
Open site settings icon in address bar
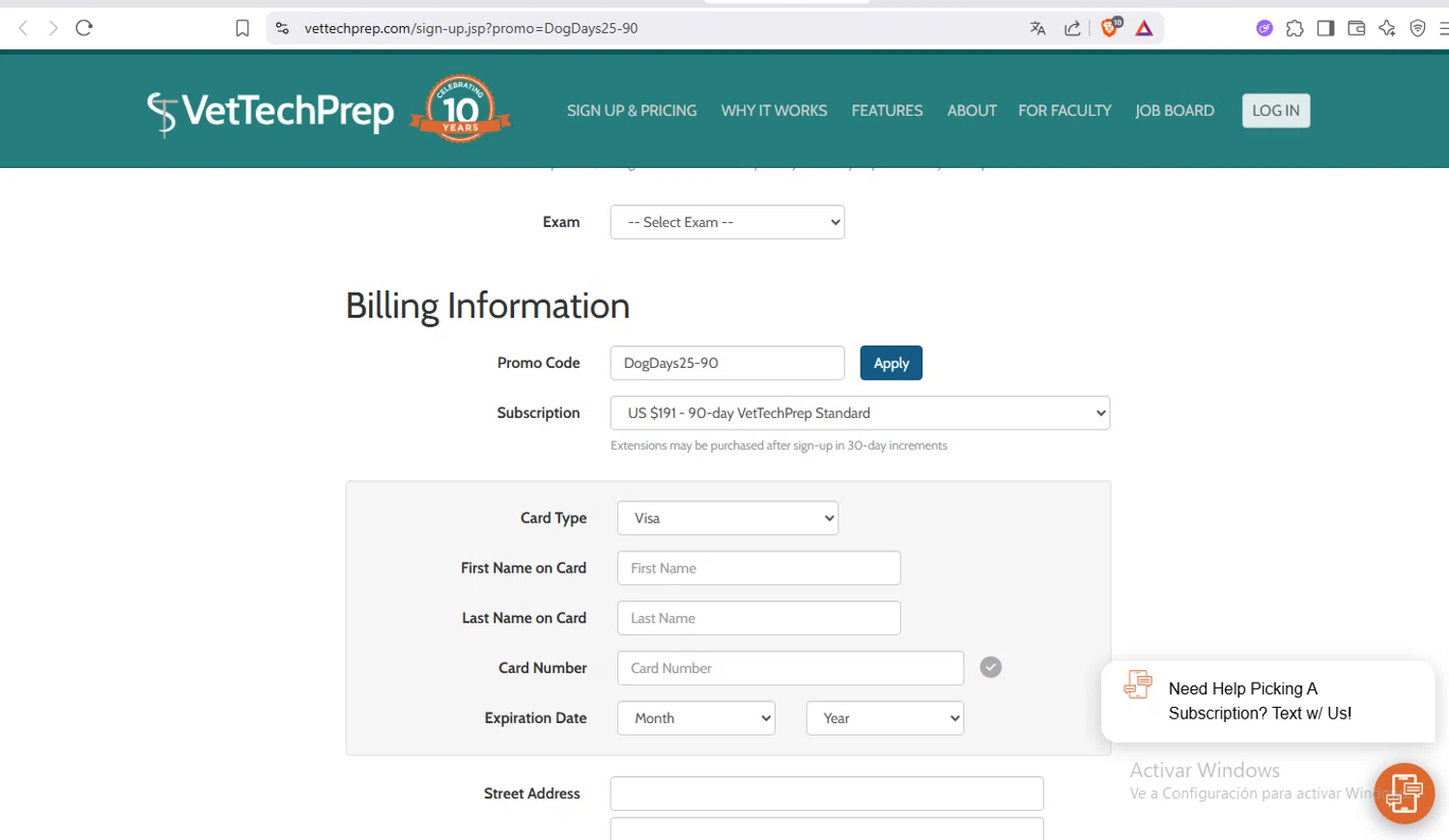click(282, 28)
